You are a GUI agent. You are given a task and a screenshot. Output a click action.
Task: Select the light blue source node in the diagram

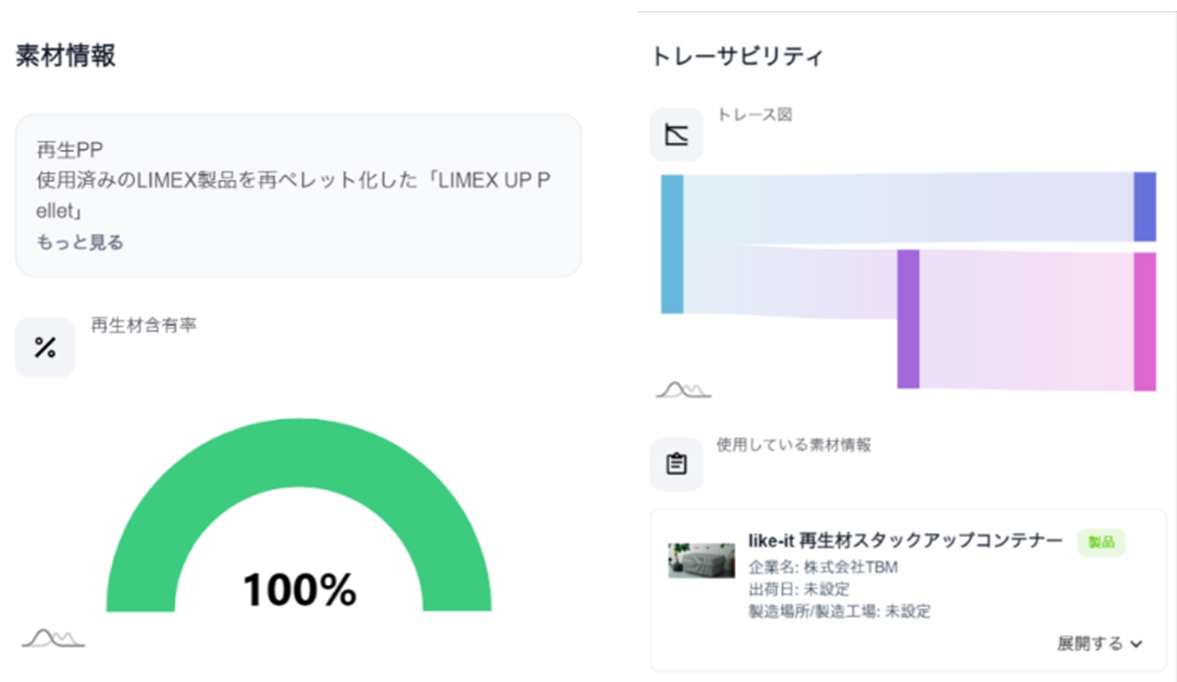point(672,244)
